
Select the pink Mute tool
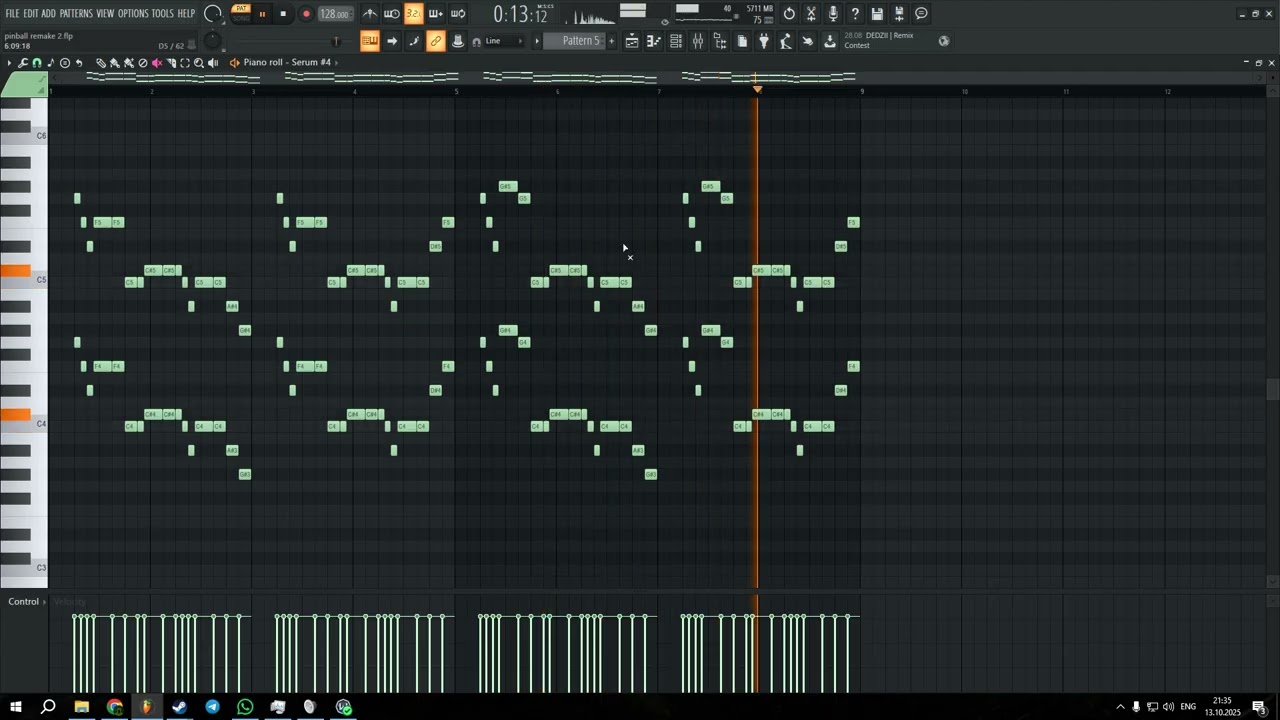[x=157, y=62]
